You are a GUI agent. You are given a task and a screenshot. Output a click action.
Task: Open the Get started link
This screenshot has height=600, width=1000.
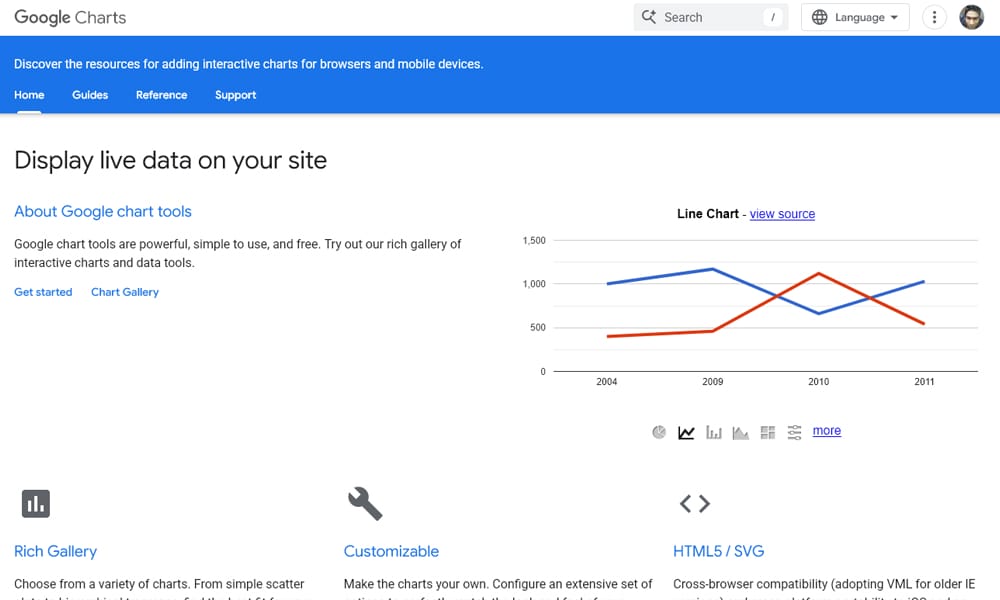coord(43,291)
